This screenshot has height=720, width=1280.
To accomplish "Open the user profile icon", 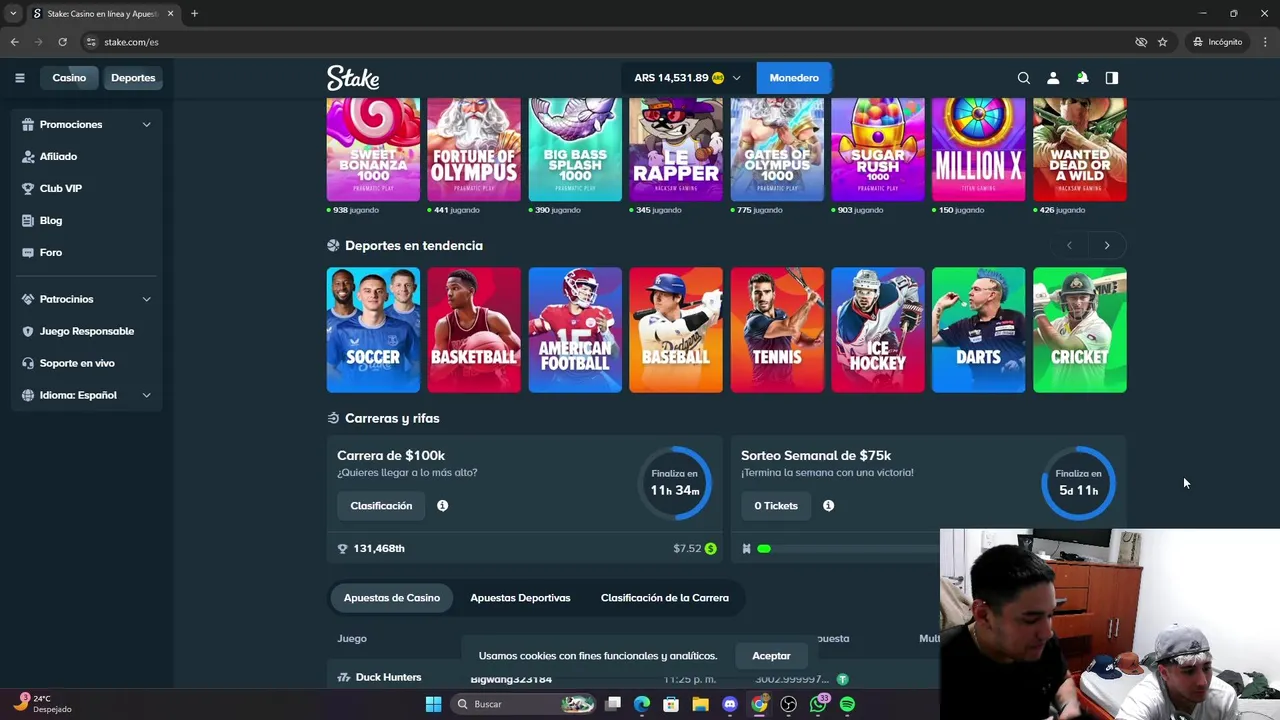I will [x=1053, y=78].
